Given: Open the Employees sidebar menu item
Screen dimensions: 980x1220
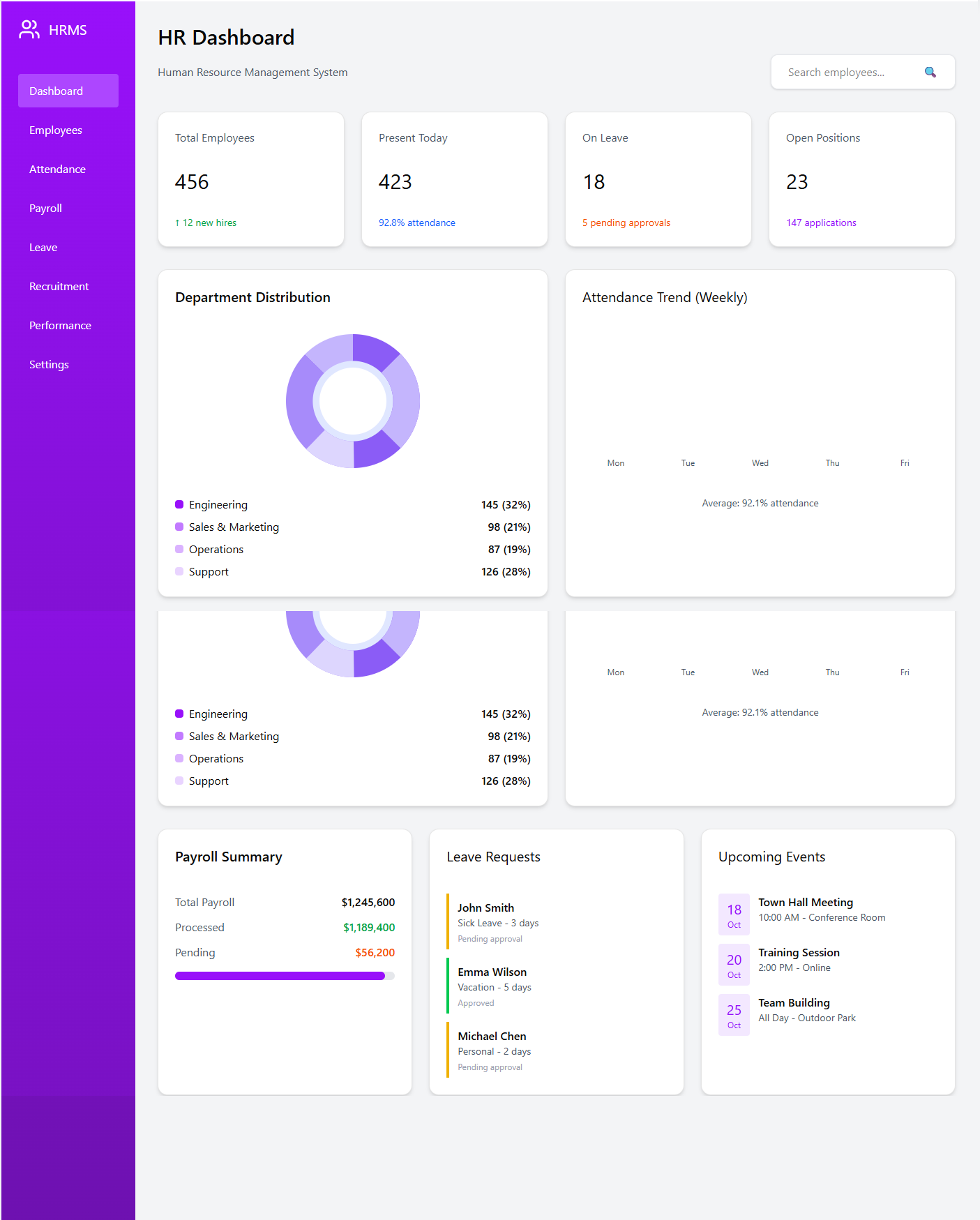Looking at the screenshot, I should coord(56,130).
